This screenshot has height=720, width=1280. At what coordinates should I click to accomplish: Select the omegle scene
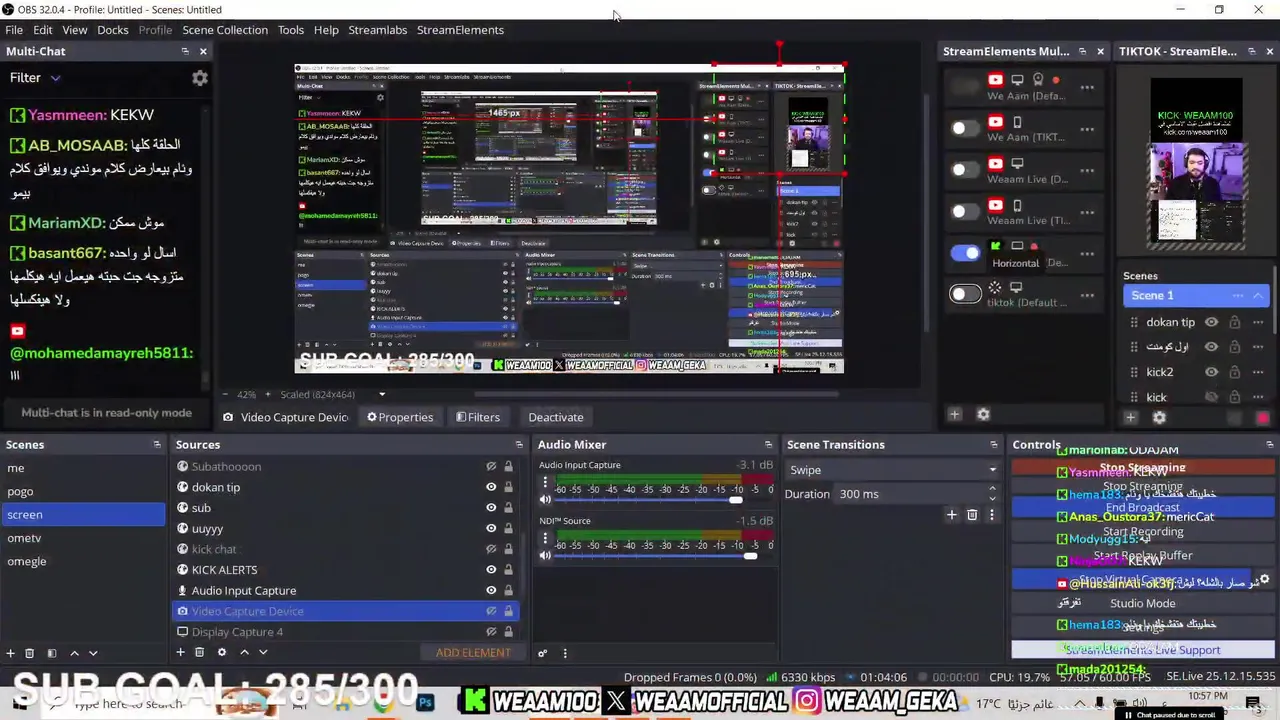click(83, 561)
